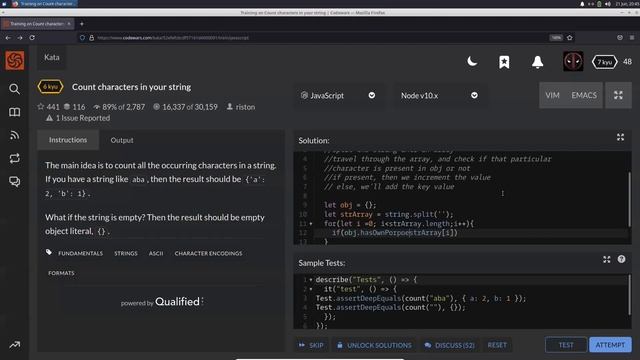Click the 116 collections icon

click(67, 107)
